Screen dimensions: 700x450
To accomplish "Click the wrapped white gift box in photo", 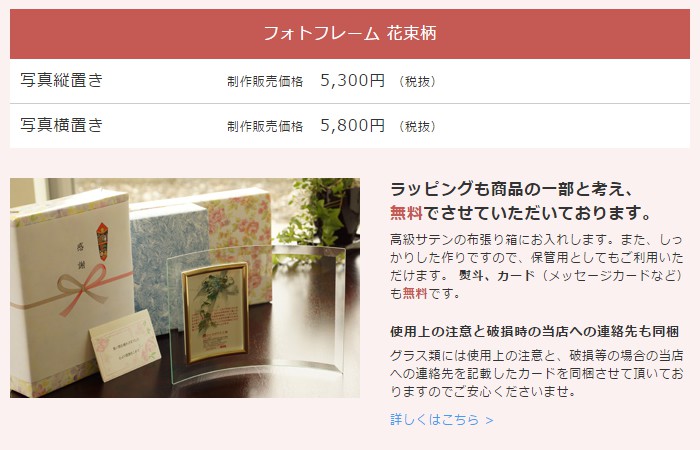I will coord(71,292).
